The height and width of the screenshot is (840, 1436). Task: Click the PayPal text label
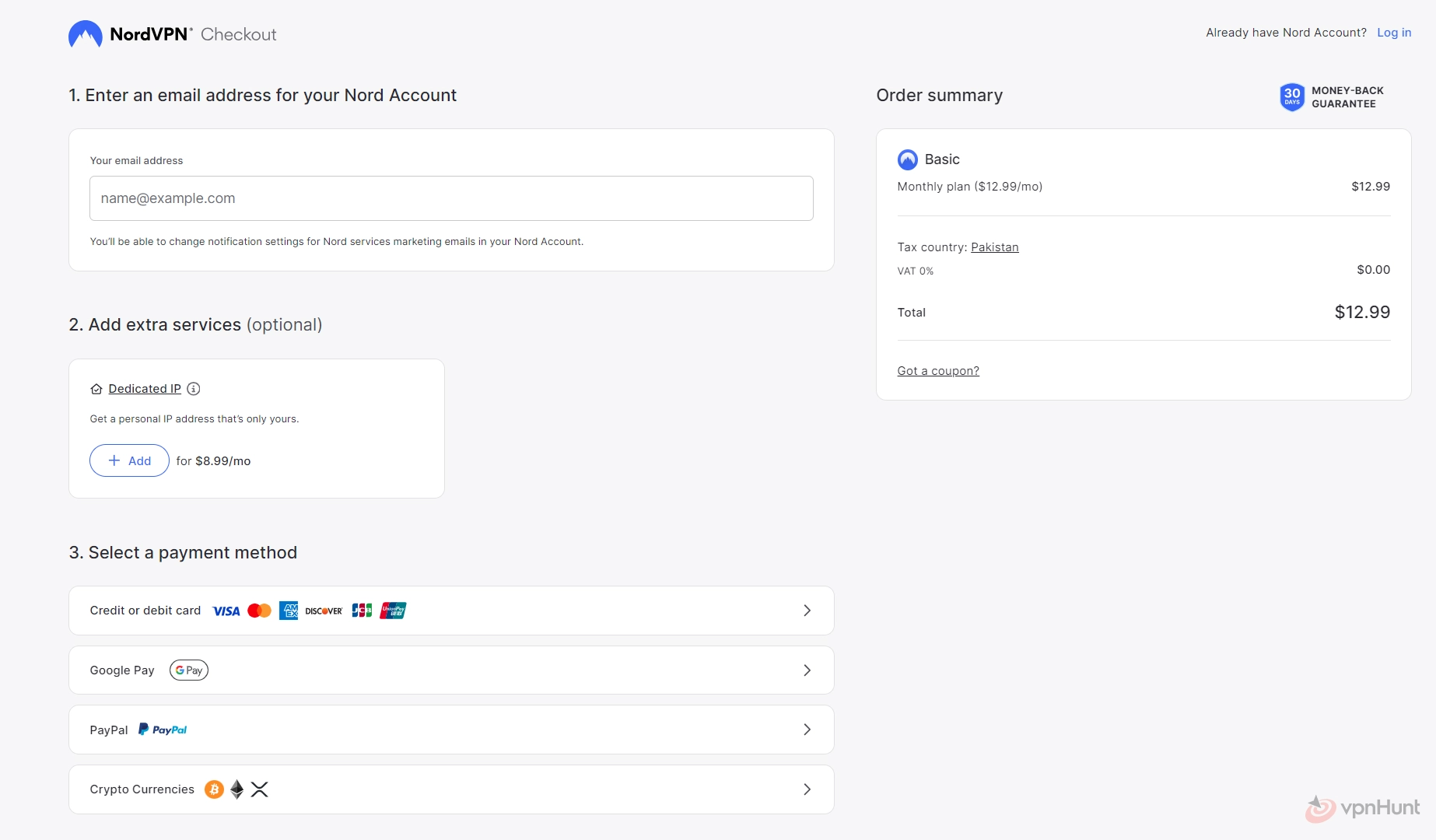click(109, 730)
